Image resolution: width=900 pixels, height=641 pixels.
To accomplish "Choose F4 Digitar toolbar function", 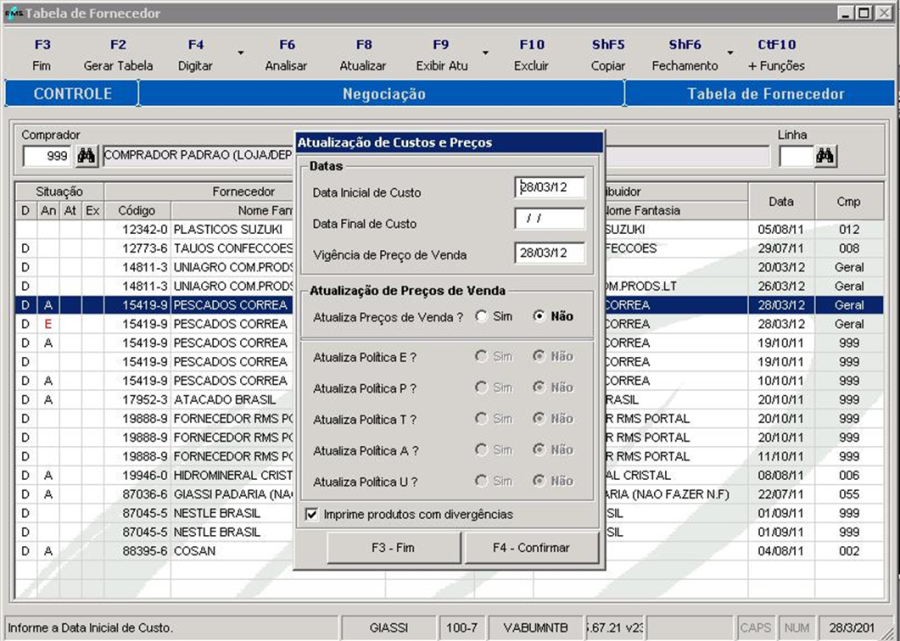I will (x=195, y=55).
